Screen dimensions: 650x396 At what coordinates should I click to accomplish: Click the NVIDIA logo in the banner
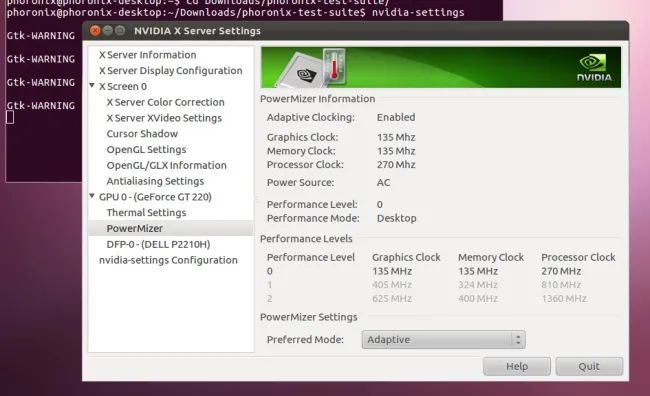pyautogui.click(x=594, y=68)
